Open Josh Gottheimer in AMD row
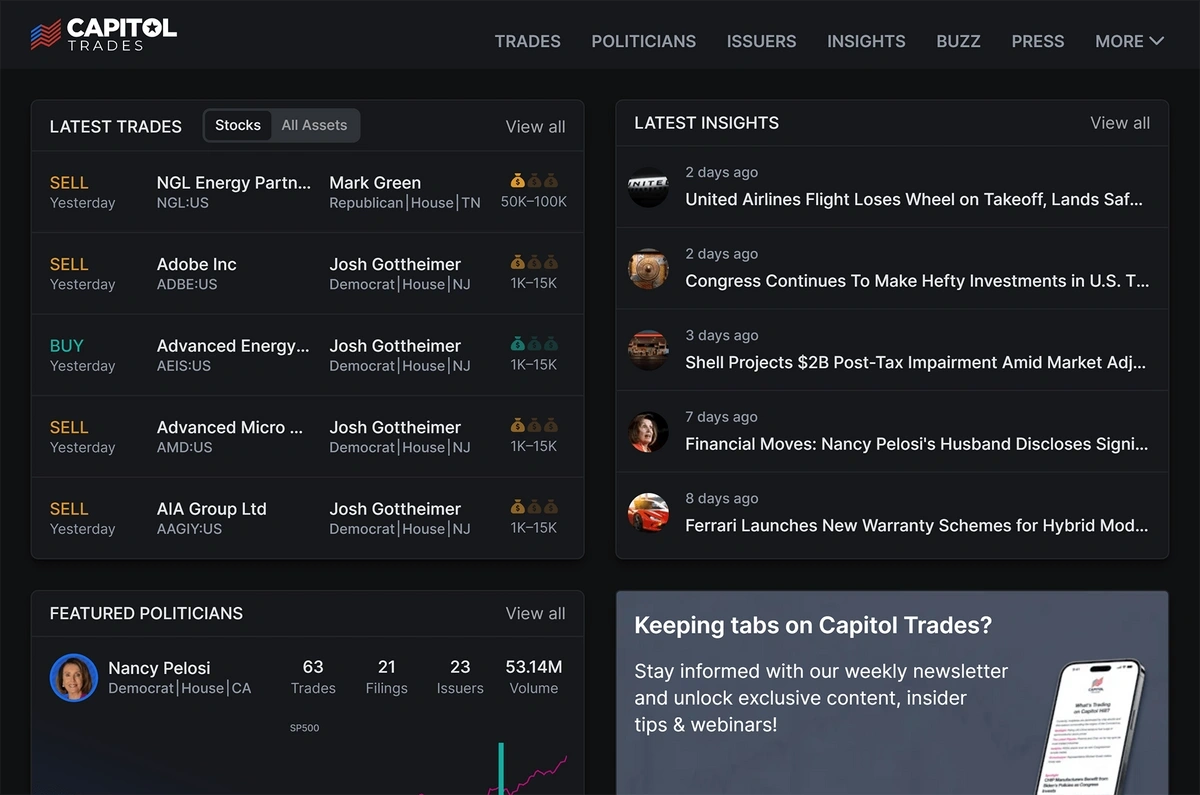The height and width of the screenshot is (795, 1200). click(x=395, y=427)
